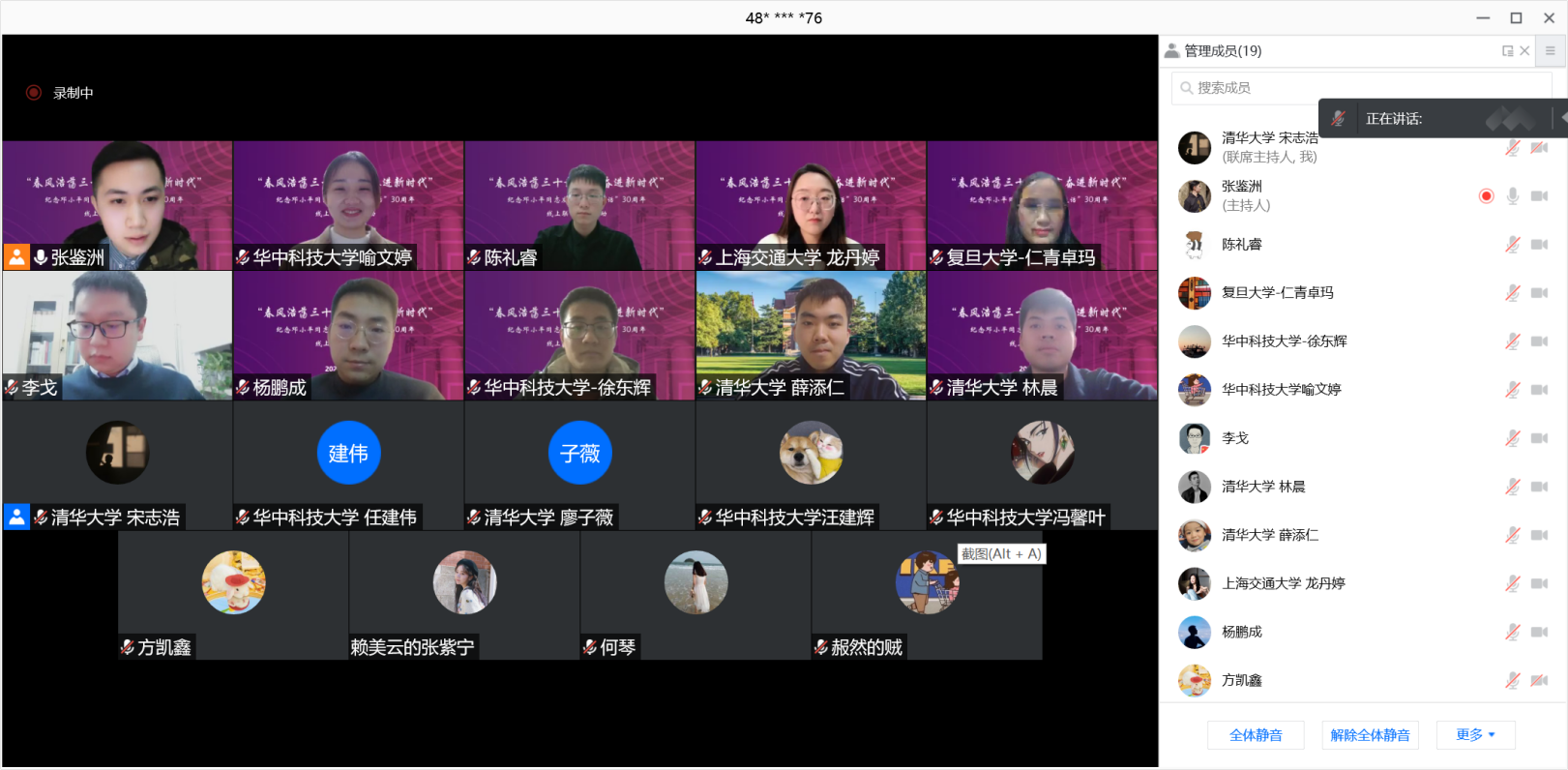
Task: Pop out the member panel window
Action: click(1507, 51)
